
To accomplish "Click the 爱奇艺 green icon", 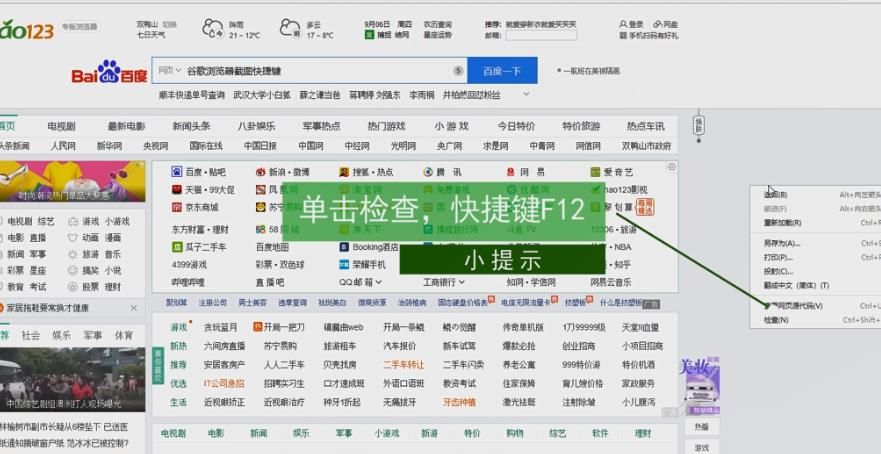I will (595, 172).
